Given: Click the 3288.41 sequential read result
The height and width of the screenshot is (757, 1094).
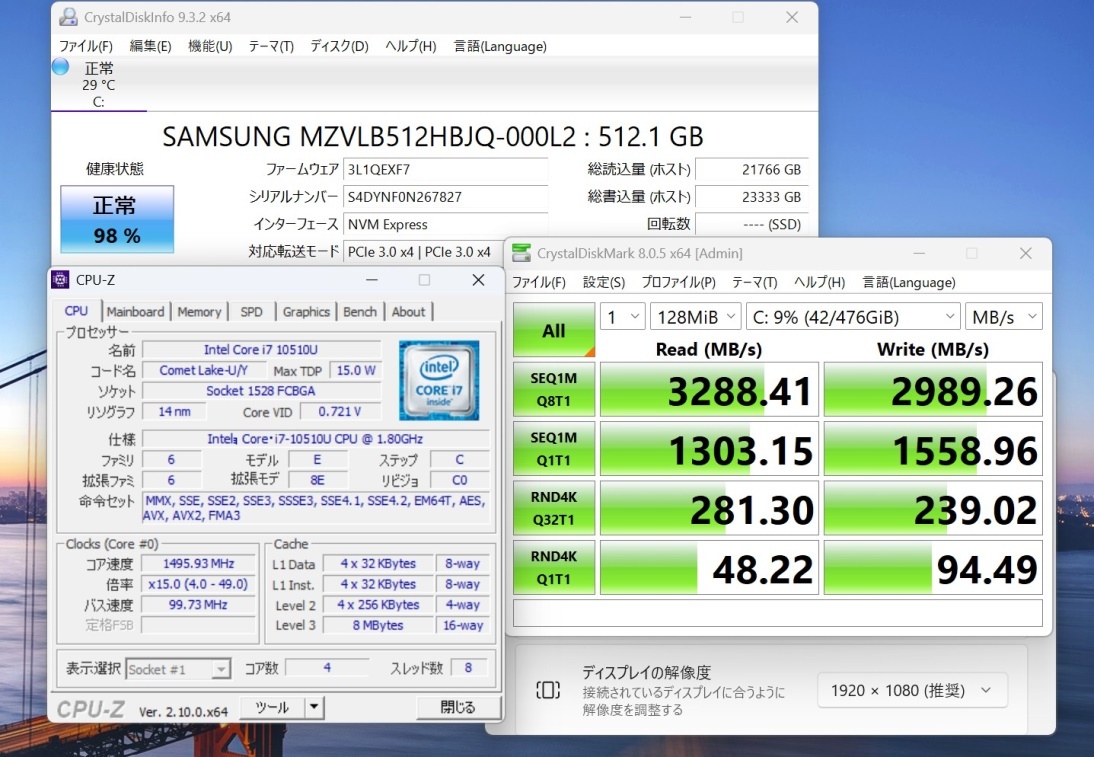Looking at the screenshot, I should coord(709,389).
